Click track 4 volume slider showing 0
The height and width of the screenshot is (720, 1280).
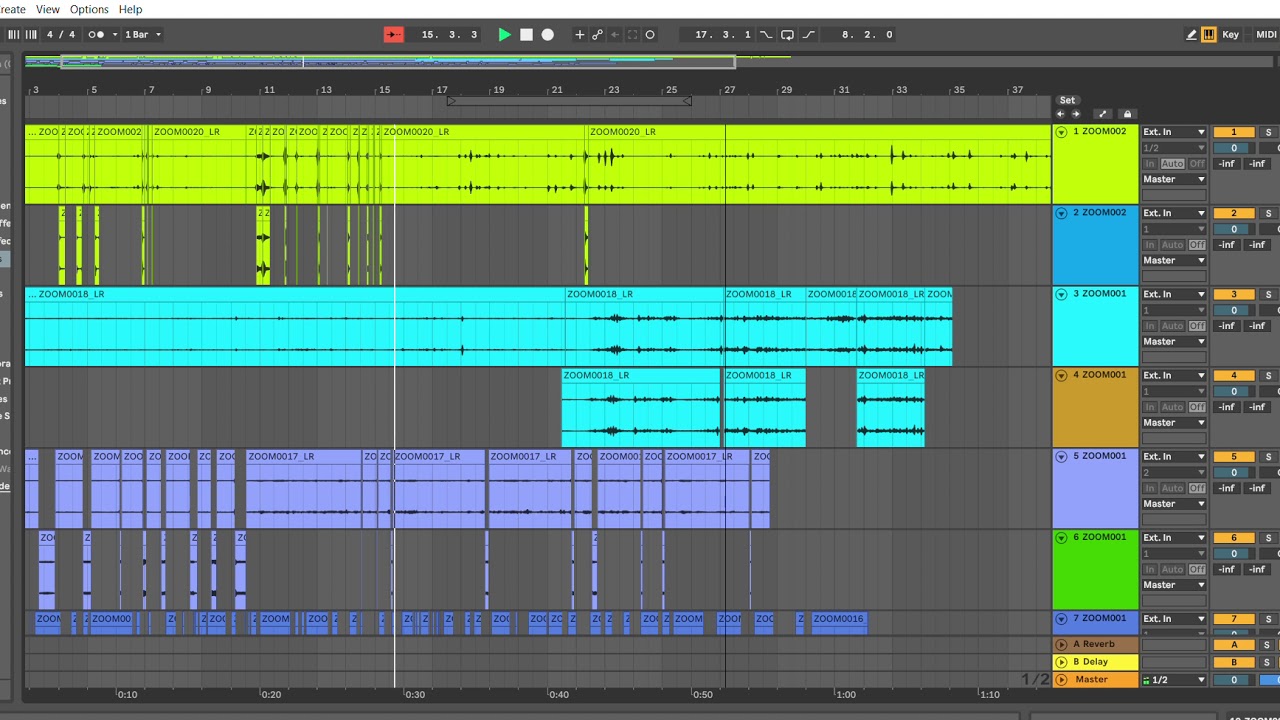[1233, 391]
